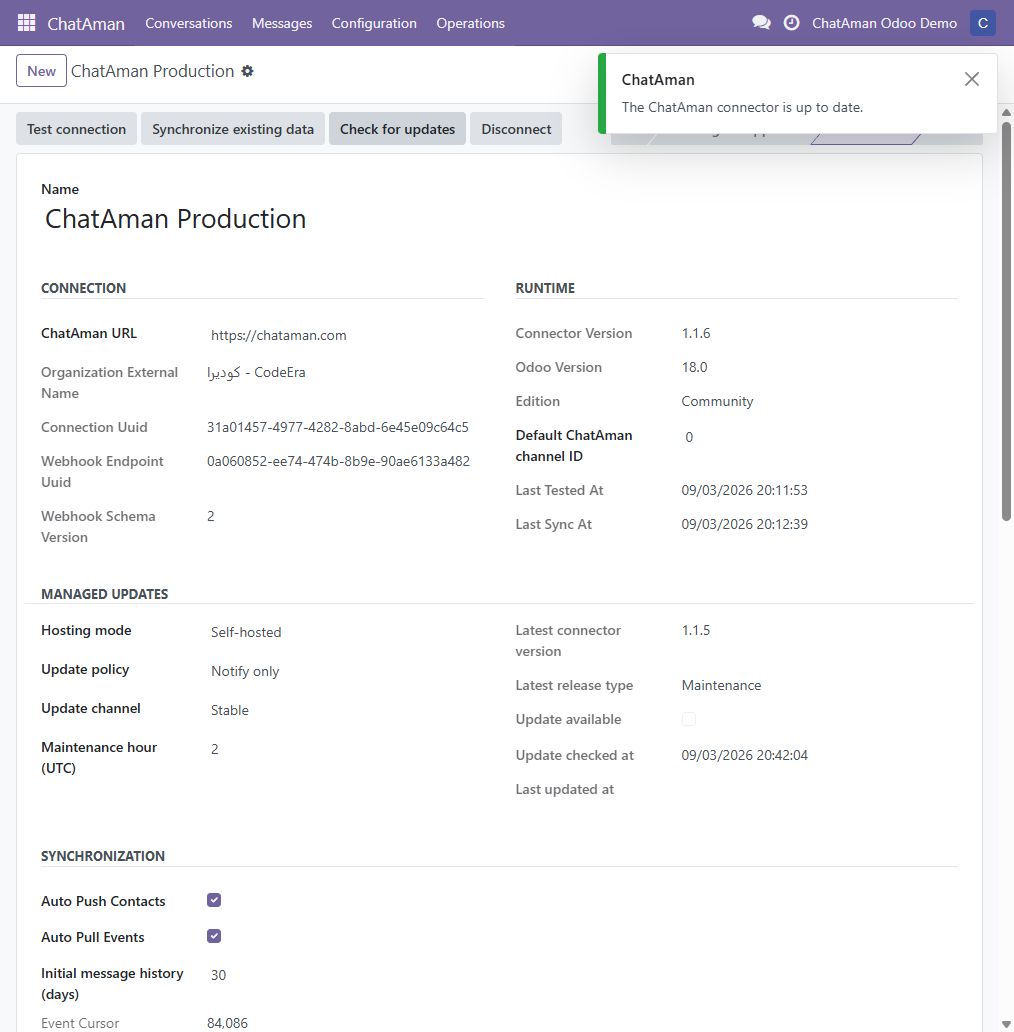Click Last Sync At value 09/03/2026 20:12:39
1014x1032 pixels.
pos(744,525)
